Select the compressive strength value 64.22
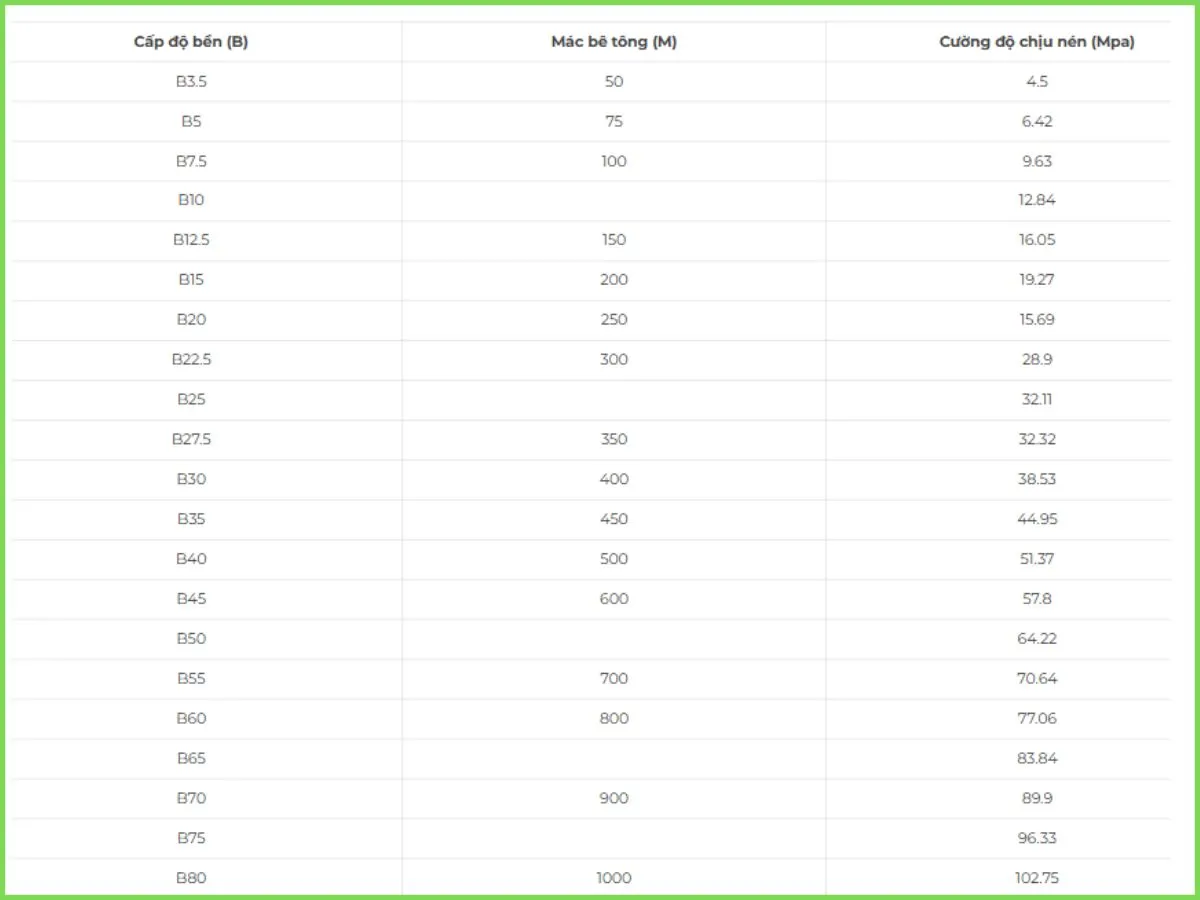Viewport: 1200px width, 900px height. click(x=1037, y=638)
